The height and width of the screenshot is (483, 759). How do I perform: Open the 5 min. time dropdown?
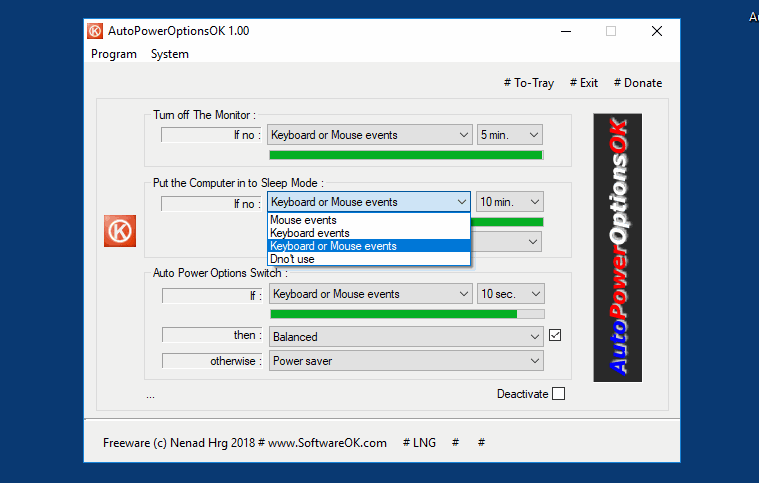tap(510, 135)
